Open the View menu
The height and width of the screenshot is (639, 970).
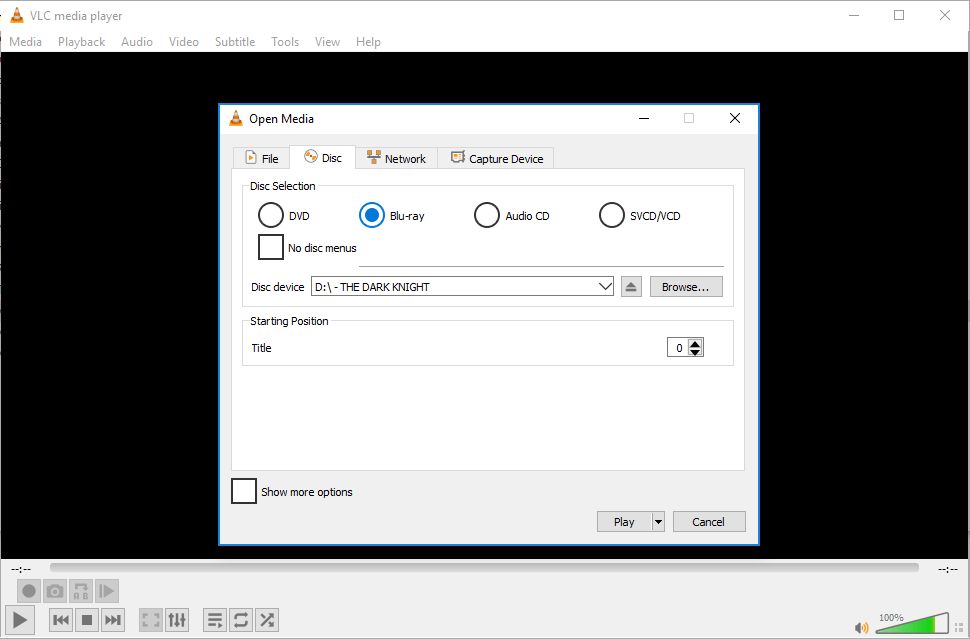click(x=327, y=41)
